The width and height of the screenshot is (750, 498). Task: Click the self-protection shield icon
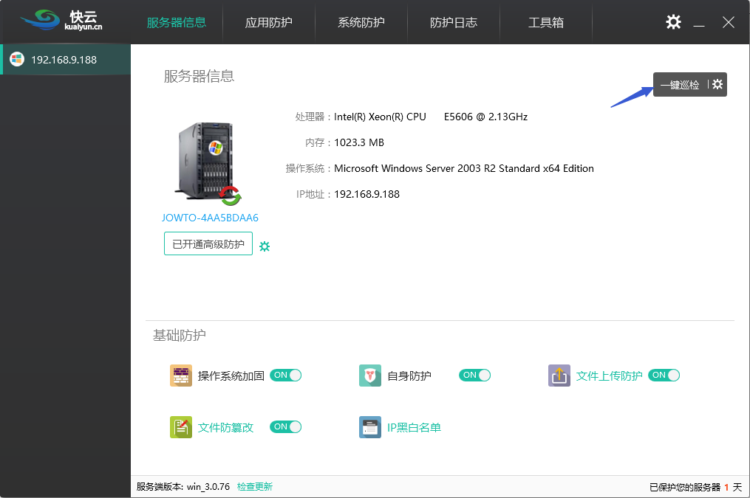[x=370, y=376]
